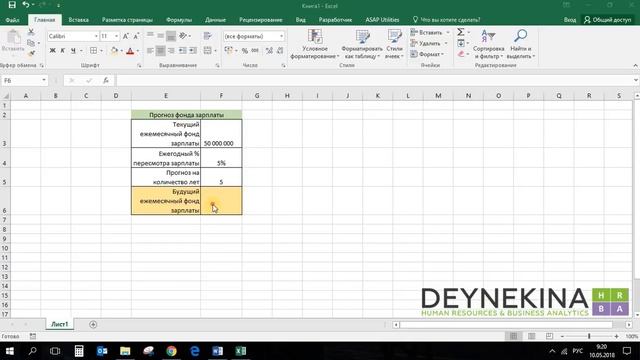
Task: Open Сортировка и фильтр menu
Action: 489,44
